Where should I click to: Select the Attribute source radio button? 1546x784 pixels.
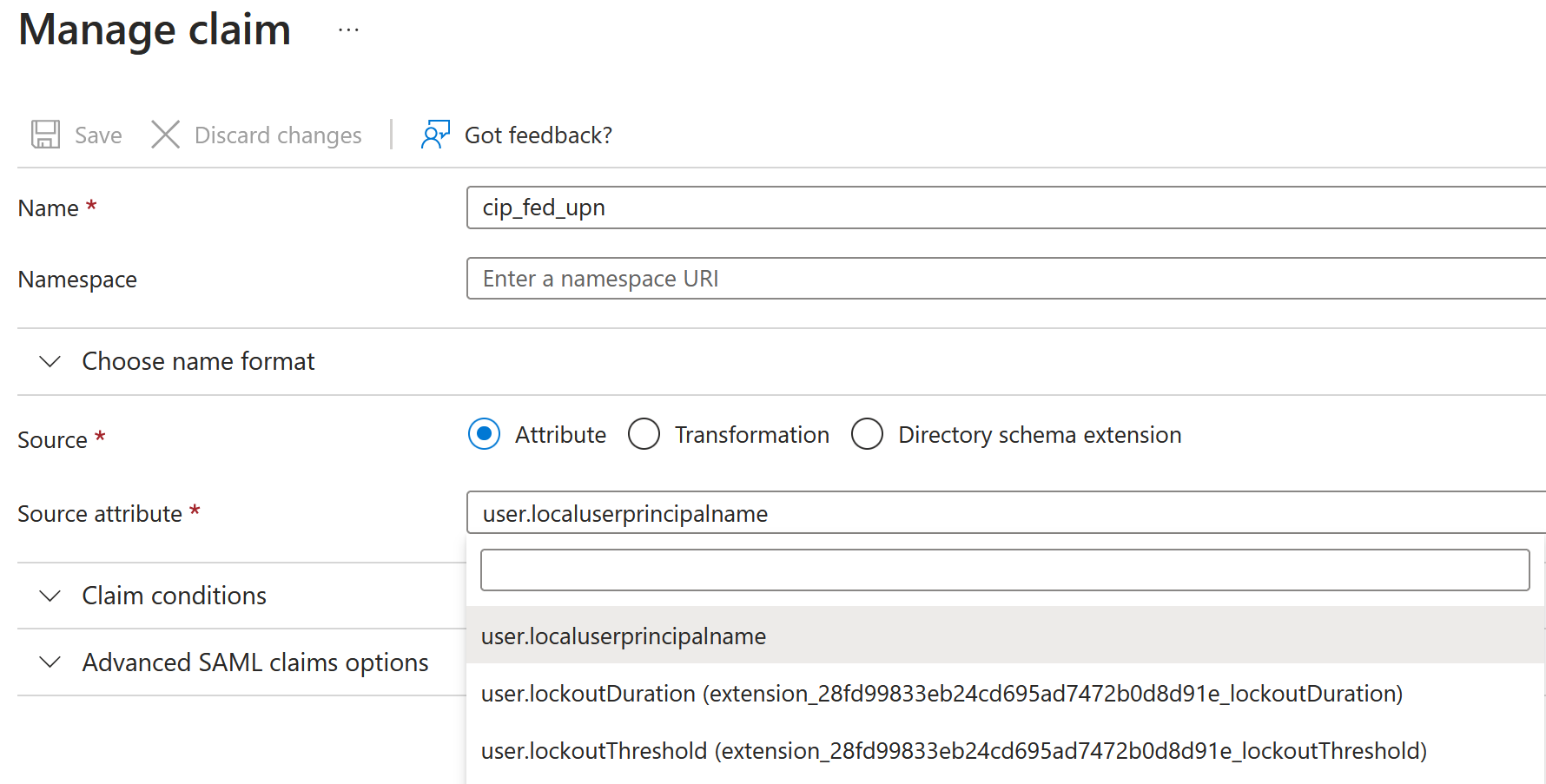(x=484, y=434)
